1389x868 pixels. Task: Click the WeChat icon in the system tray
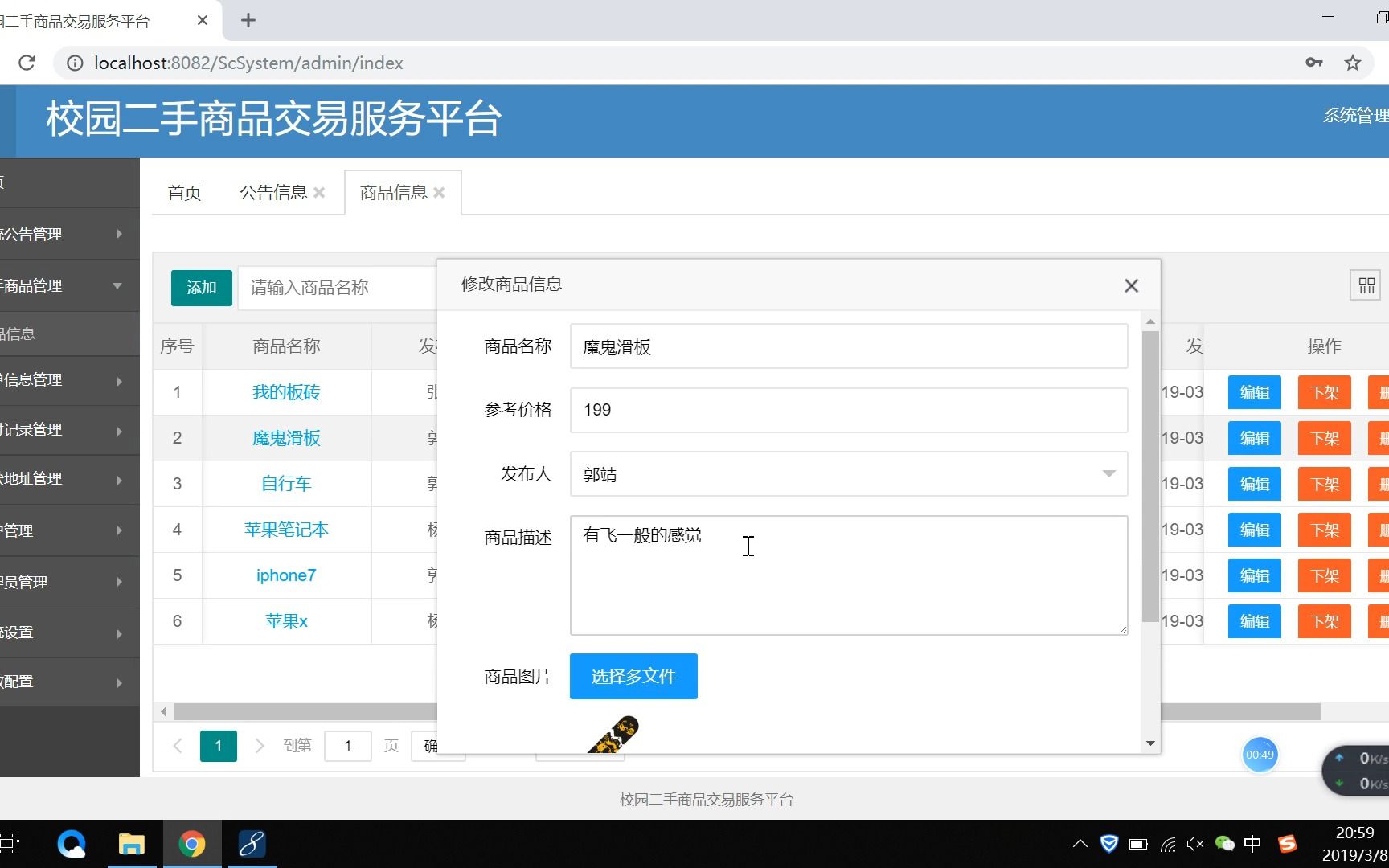[1224, 843]
